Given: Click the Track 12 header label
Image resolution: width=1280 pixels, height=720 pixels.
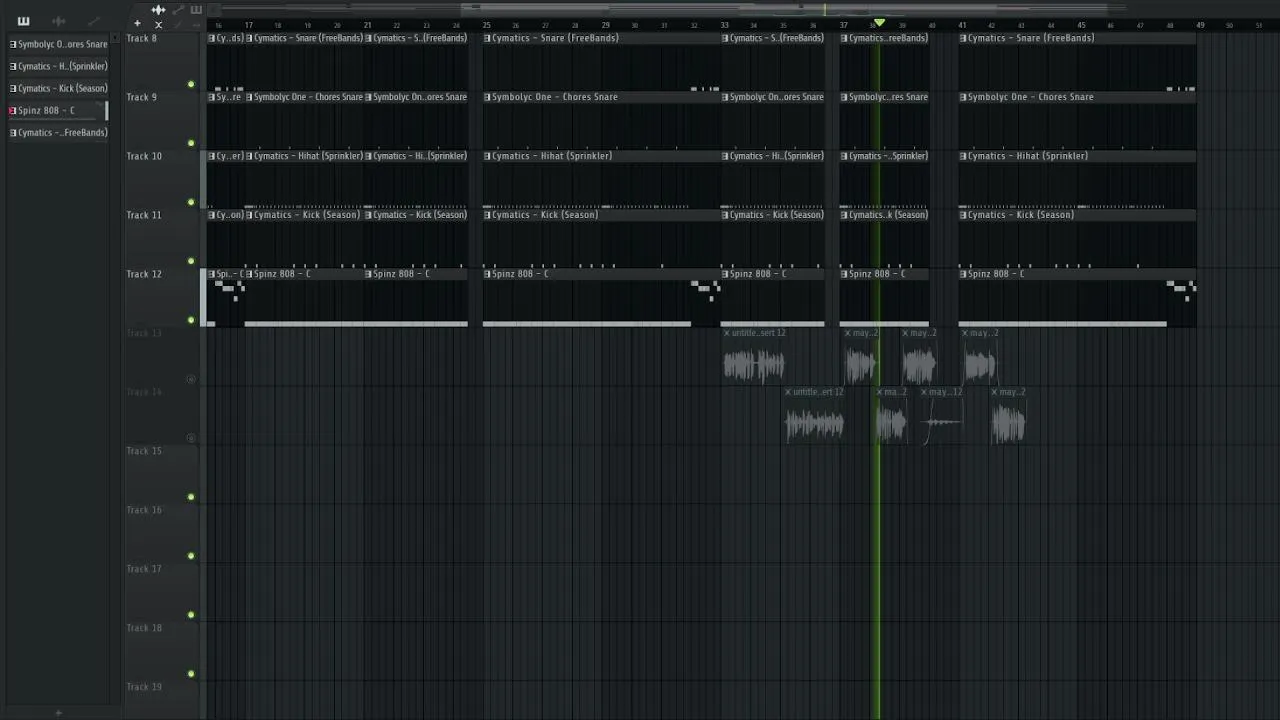Looking at the screenshot, I should 144,274.
